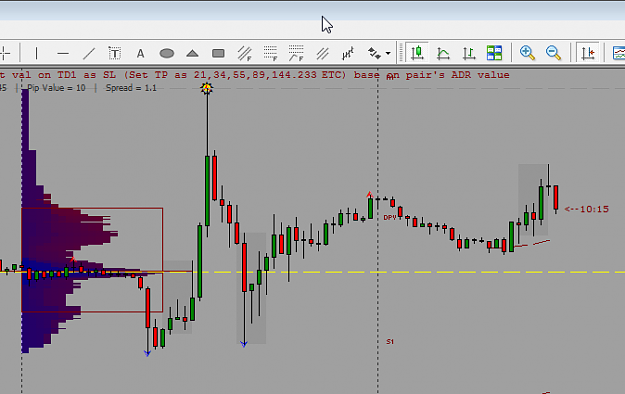
Task: Select the Vertical Line drawing tool
Action: click(x=36, y=53)
